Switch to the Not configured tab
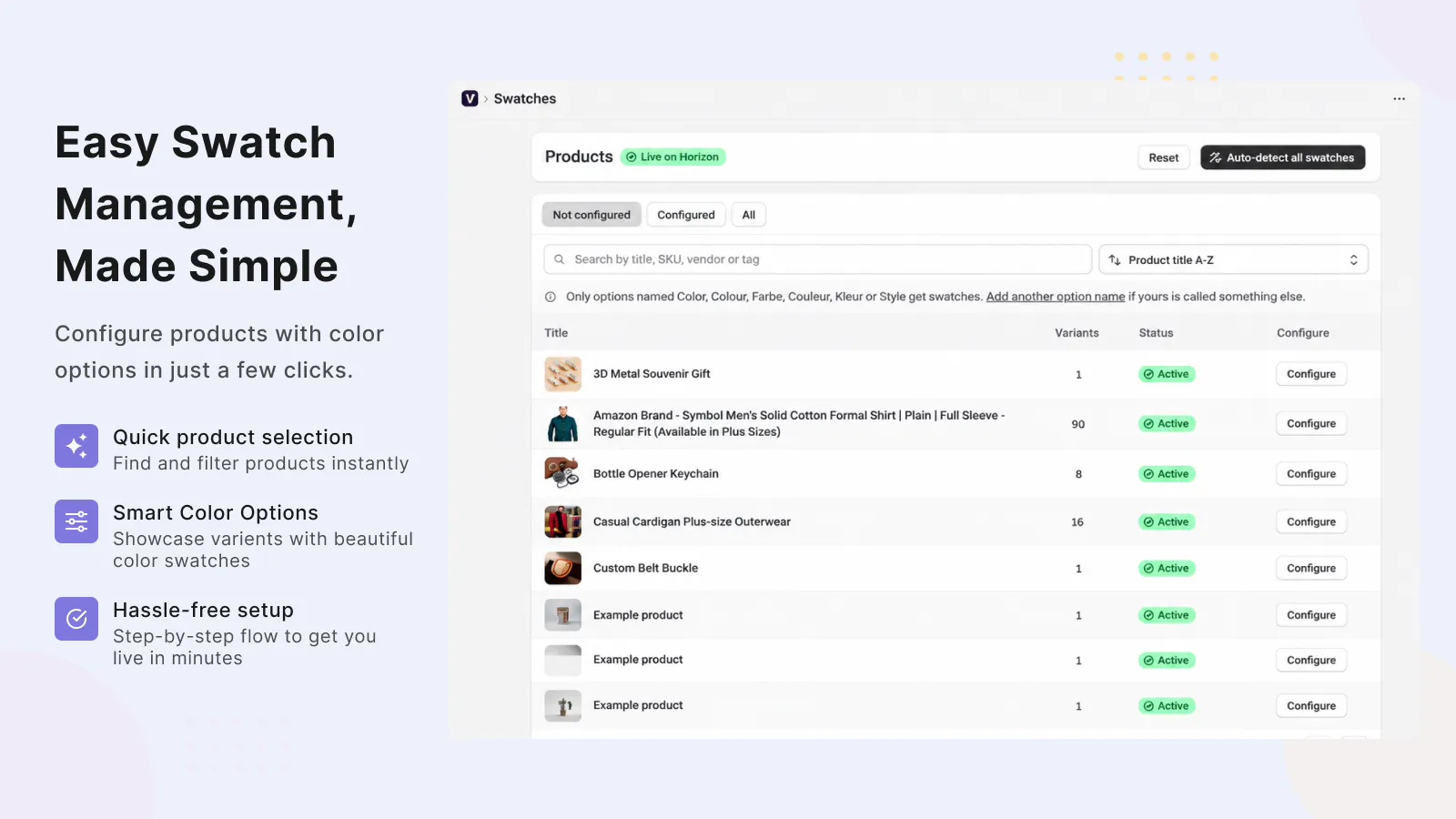Screen dimensions: 1456x819 click(591, 215)
